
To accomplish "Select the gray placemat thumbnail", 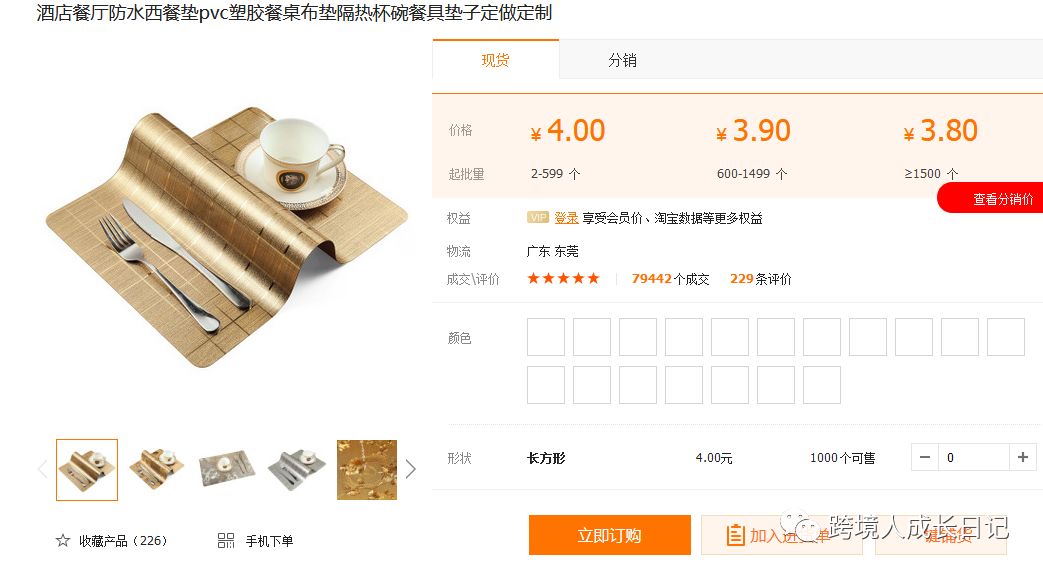I will point(297,470).
